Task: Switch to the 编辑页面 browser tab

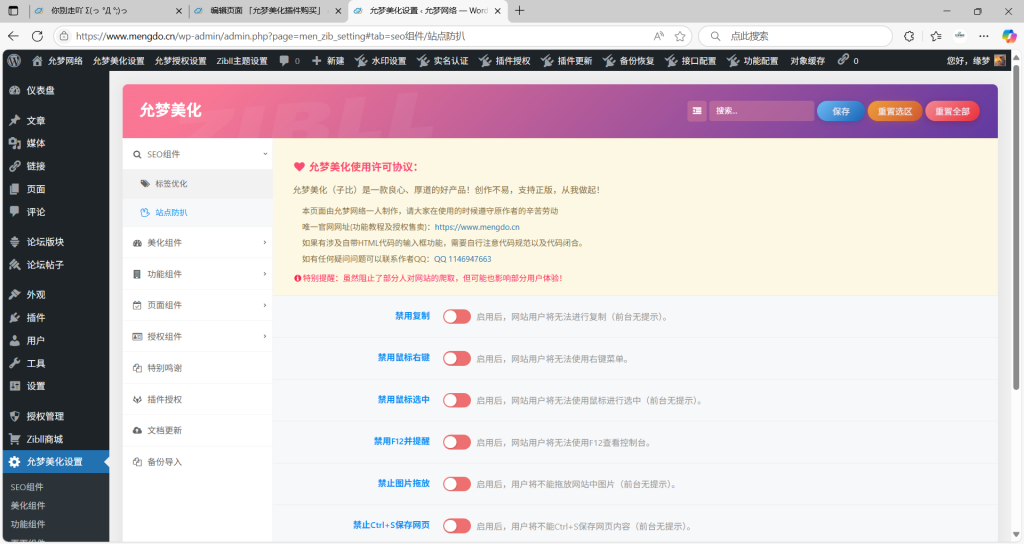Action: tap(268, 11)
